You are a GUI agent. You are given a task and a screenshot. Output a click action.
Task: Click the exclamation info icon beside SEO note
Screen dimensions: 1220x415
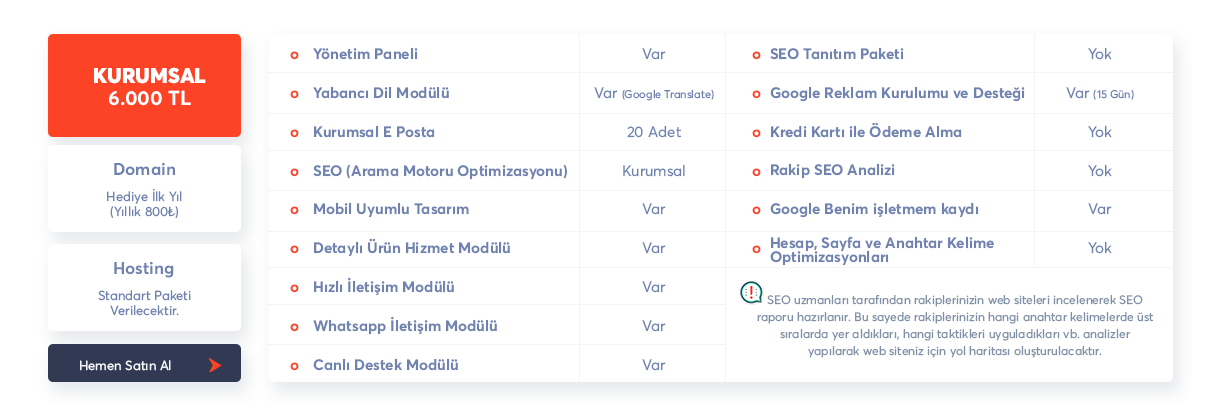point(751,292)
